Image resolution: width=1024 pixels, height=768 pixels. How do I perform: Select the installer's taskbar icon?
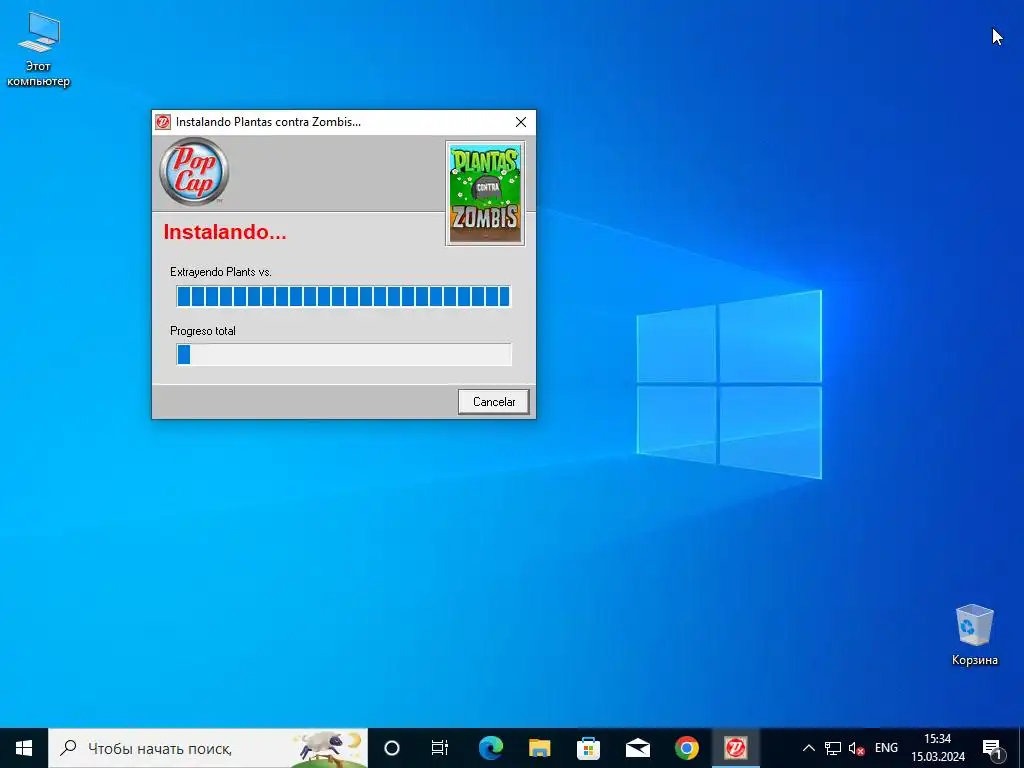click(x=735, y=748)
